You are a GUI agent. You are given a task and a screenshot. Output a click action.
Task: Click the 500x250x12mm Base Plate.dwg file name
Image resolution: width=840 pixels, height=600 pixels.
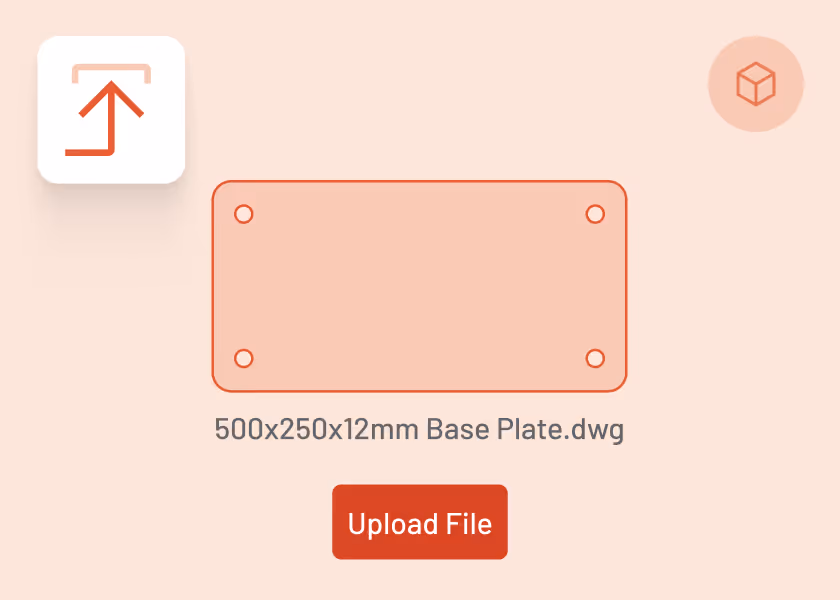pos(419,429)
